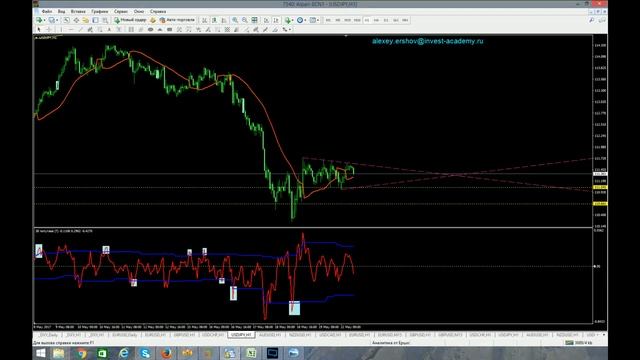Select the Rectangle shape tool
The image size is (640, 360).
[x=169, y=29]
